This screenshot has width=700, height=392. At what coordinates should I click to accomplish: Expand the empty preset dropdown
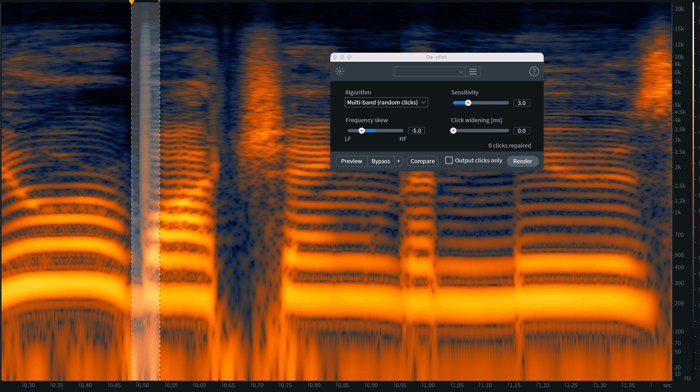point(429,71)
